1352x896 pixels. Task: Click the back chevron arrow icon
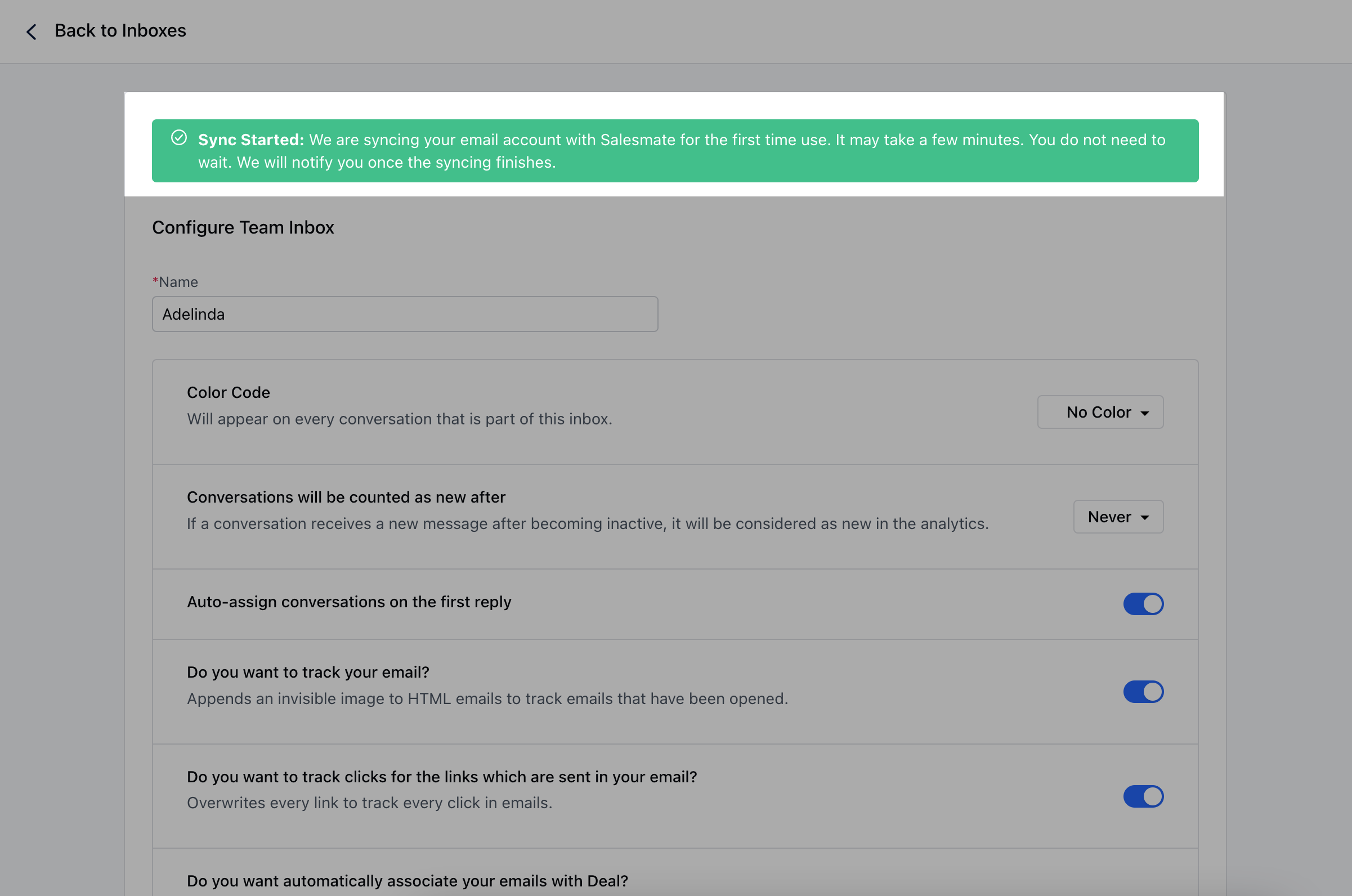[x=32, y=32]
